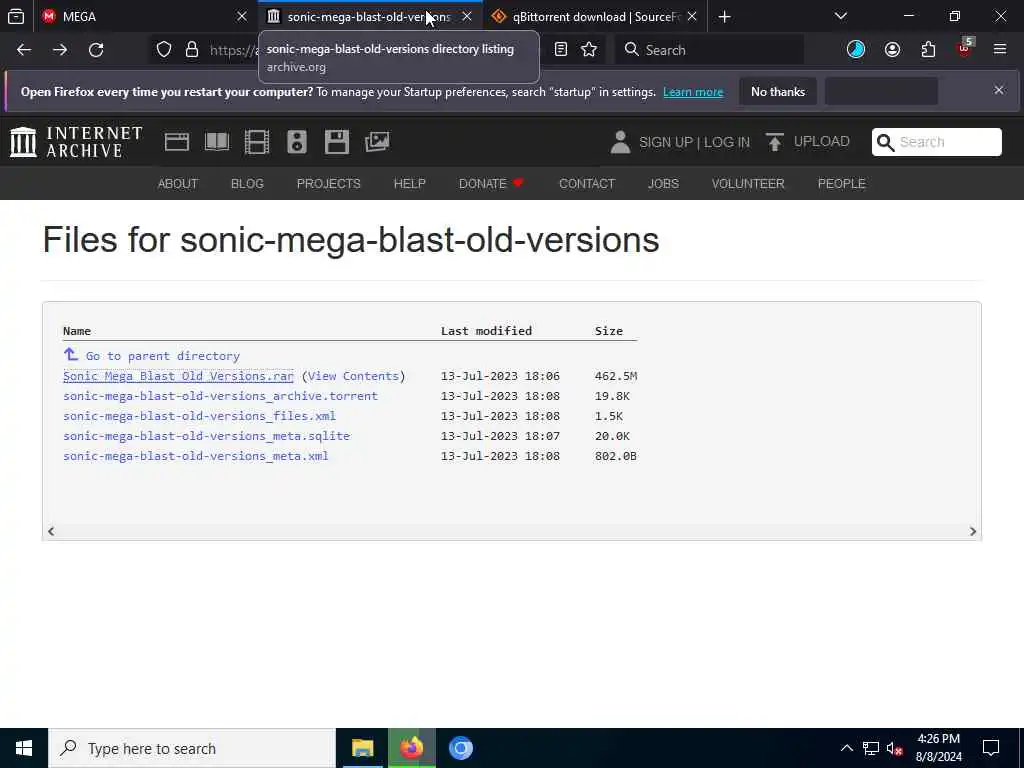This screenshot has height=768, width=1024.
Task: Open the Texts book icon
Action: pos(217,142)
